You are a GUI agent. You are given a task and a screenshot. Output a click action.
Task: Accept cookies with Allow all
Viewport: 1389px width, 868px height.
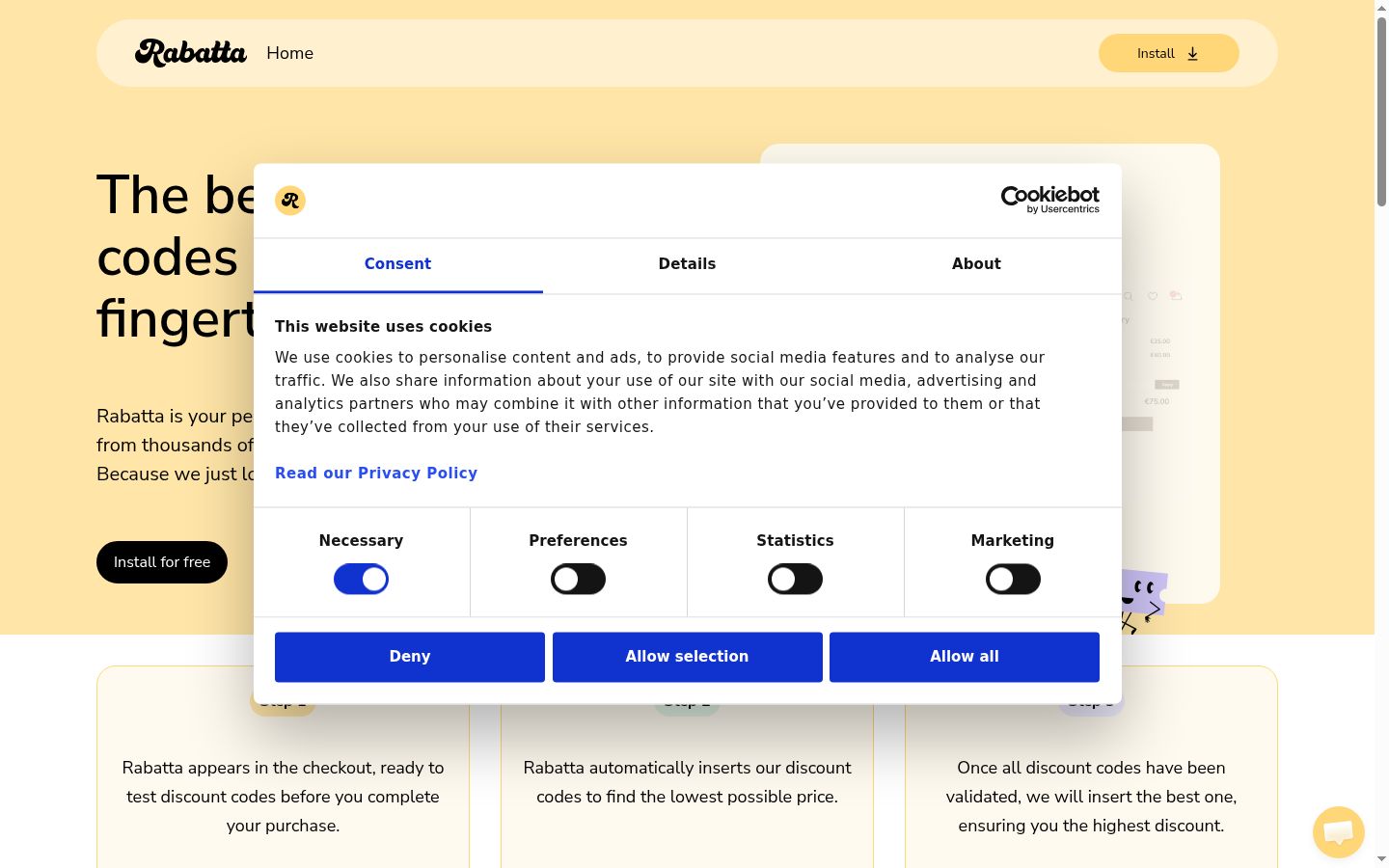pyautogui.click(x=965, y=657)
